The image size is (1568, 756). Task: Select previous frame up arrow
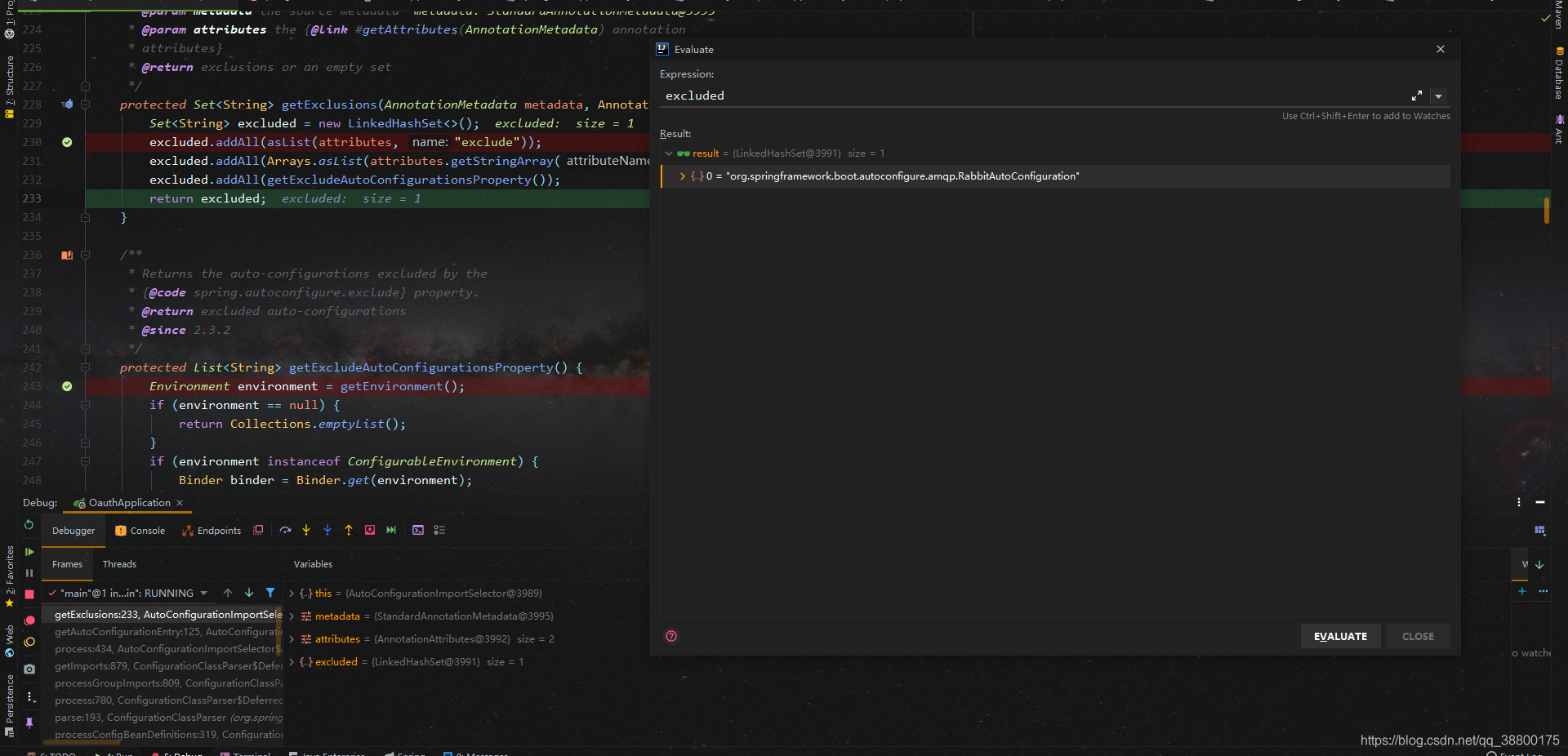click(228, 593)
